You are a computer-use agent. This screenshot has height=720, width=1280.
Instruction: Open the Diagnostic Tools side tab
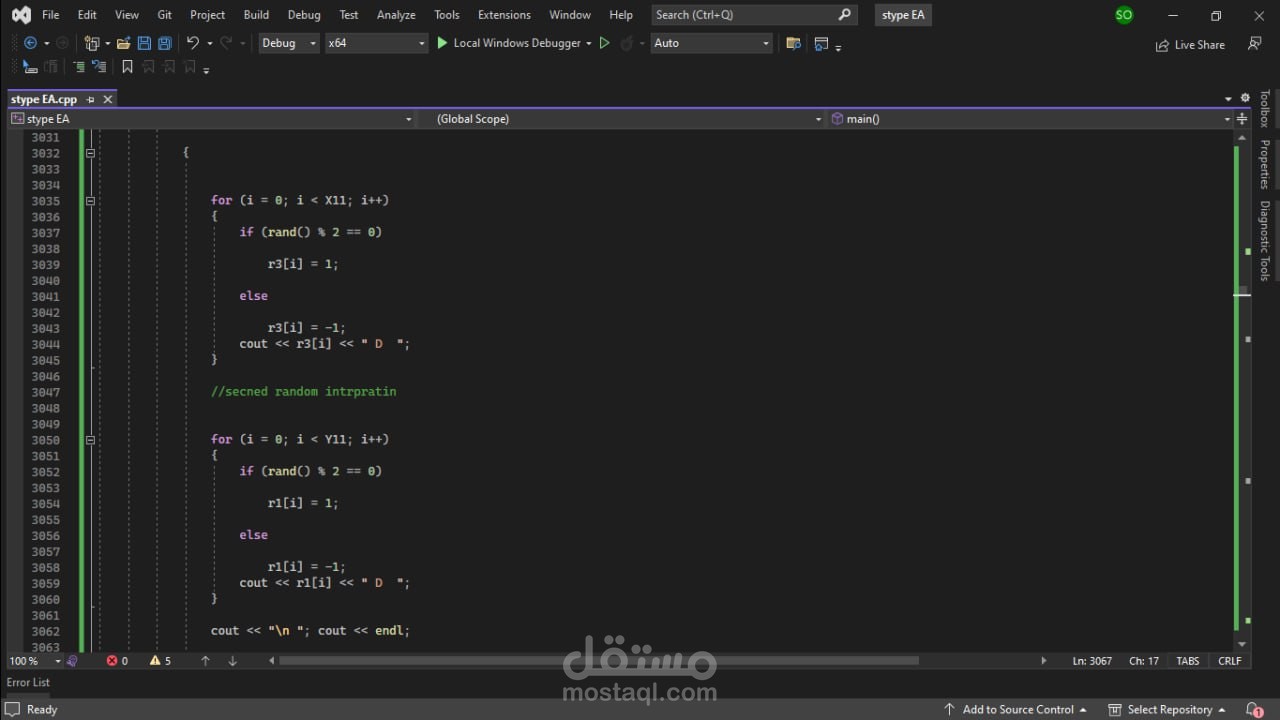(x=1265, y=241)
